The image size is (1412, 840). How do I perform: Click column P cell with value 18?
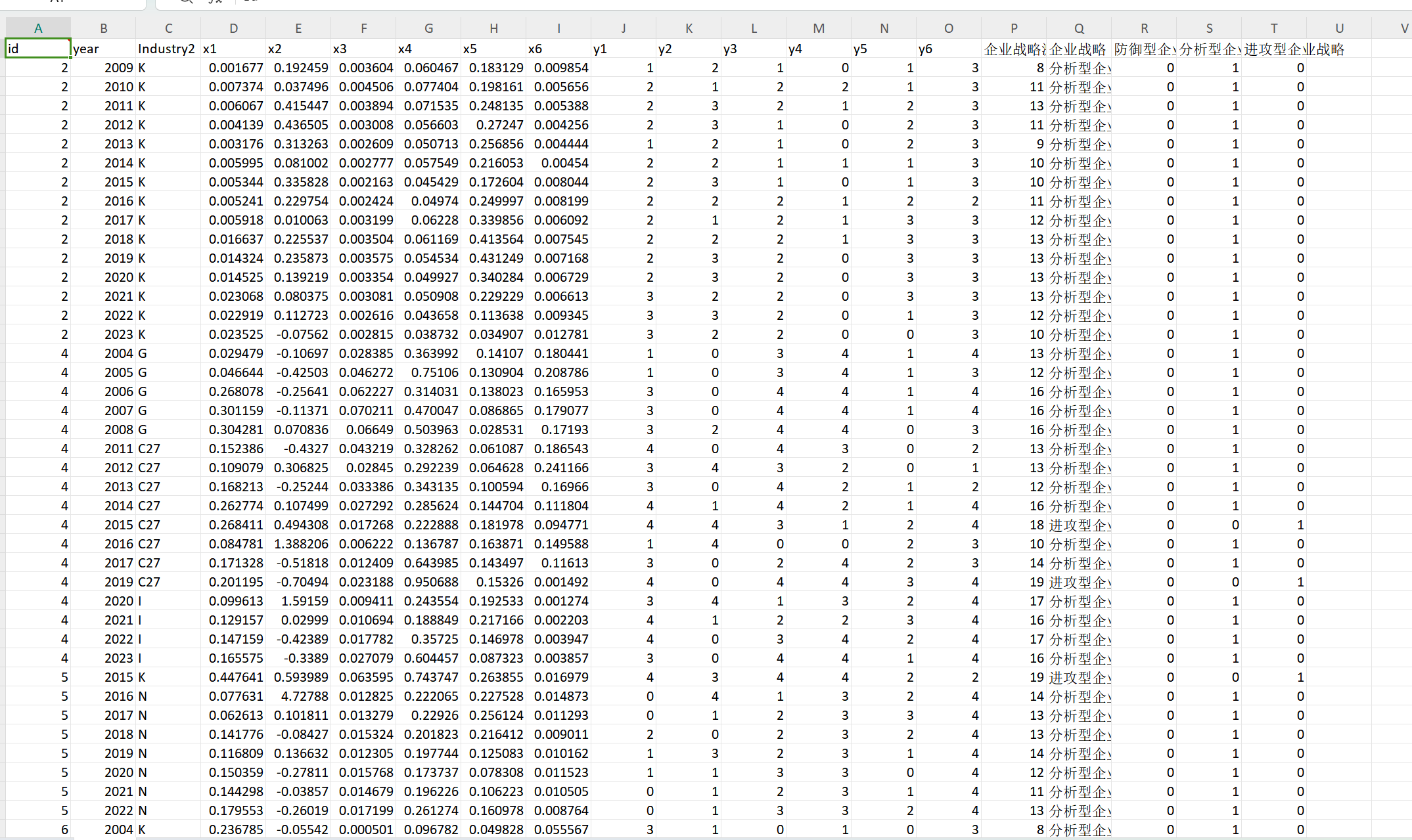[1014, 525]
